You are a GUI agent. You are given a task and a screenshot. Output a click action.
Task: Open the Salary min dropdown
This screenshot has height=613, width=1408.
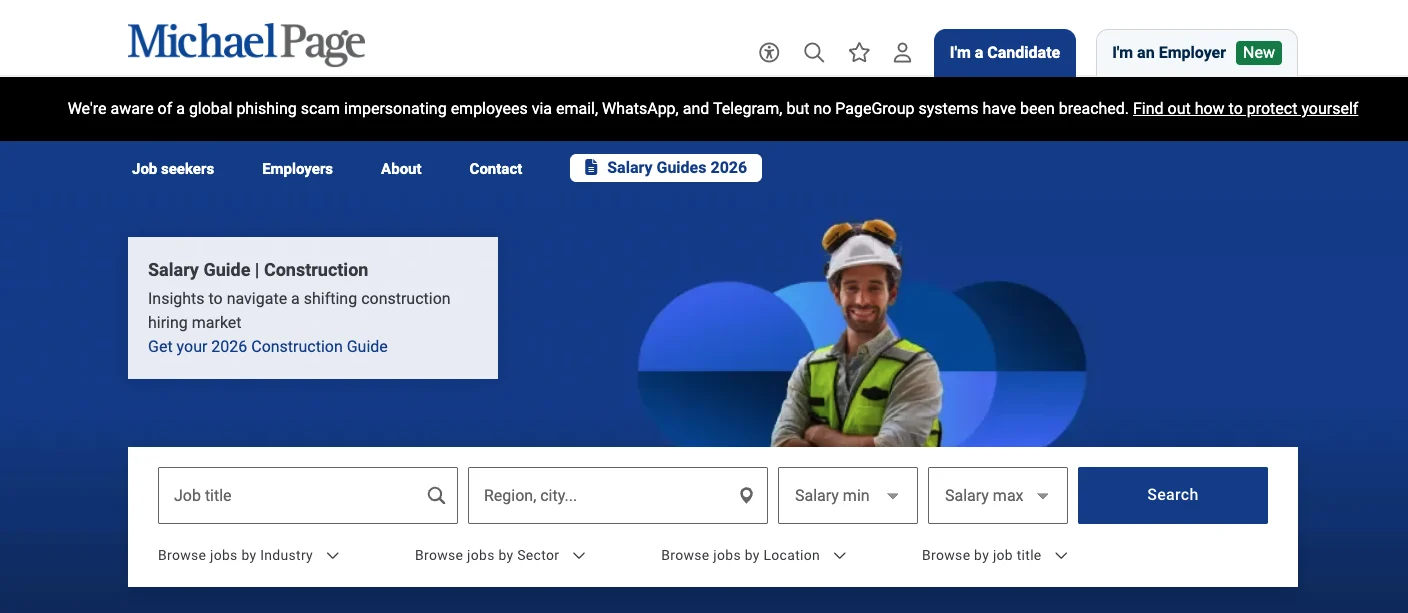pos(848,495)
